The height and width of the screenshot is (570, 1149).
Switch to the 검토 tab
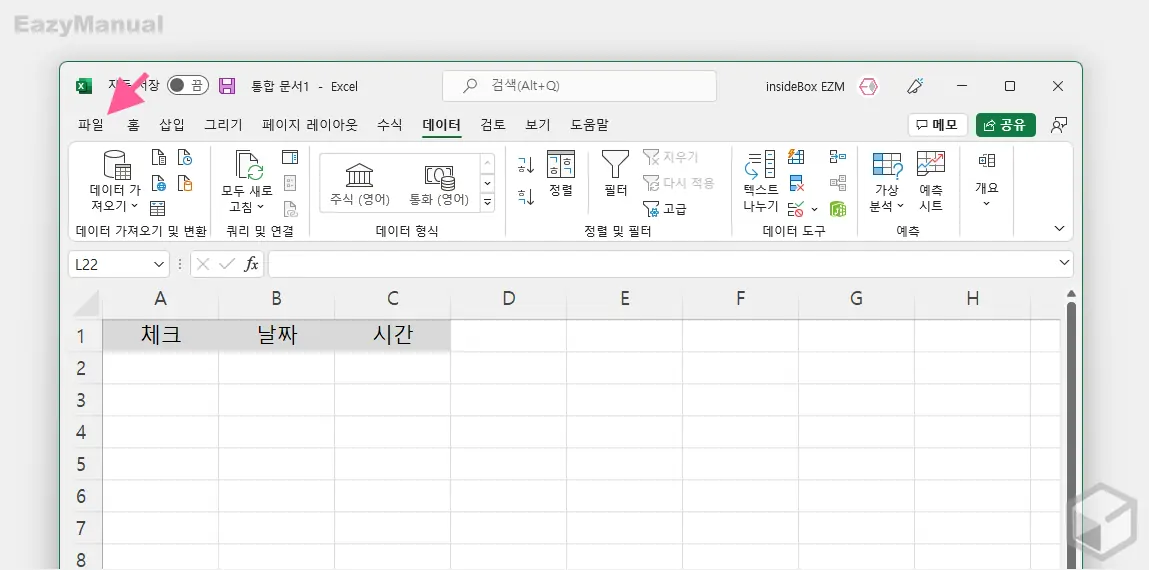[492, 125]
